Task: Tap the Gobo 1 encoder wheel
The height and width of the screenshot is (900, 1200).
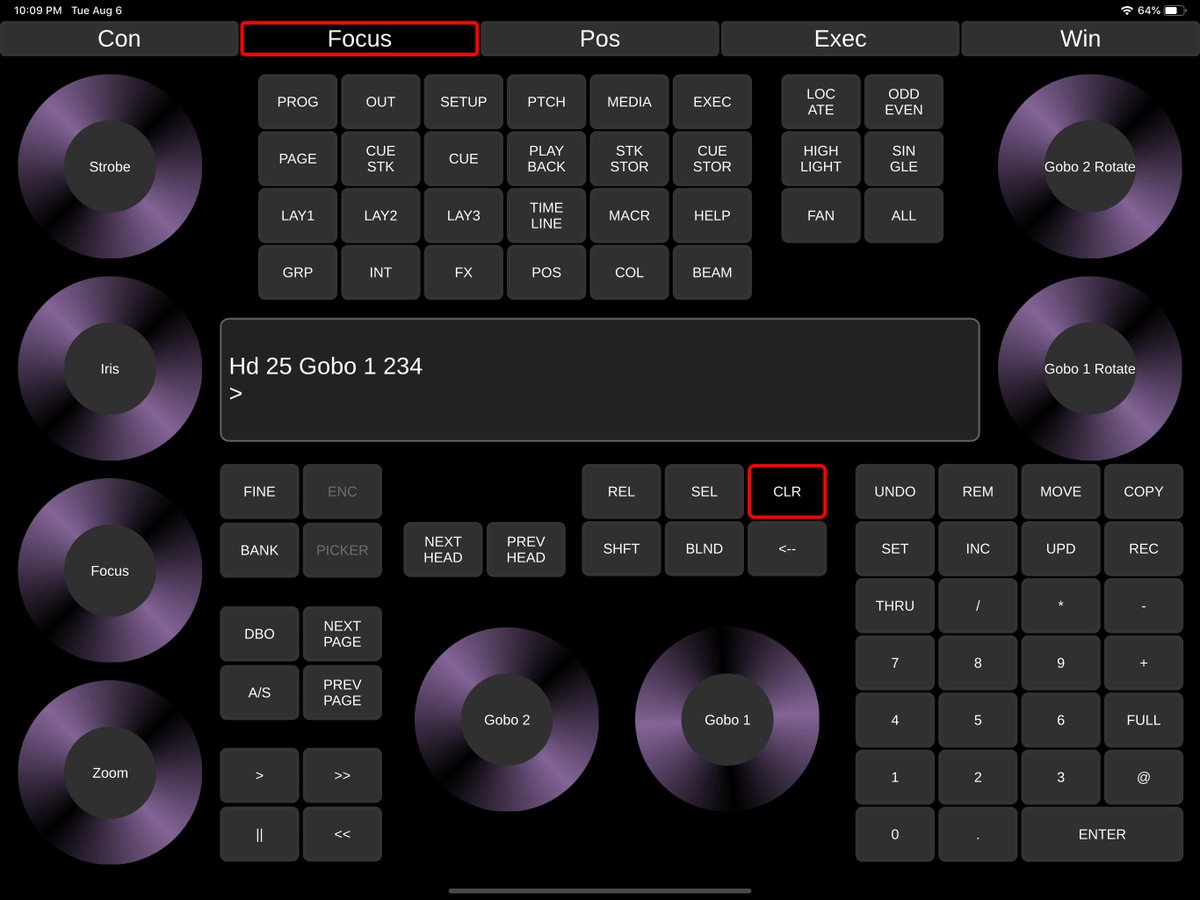Action: point(727,720)
